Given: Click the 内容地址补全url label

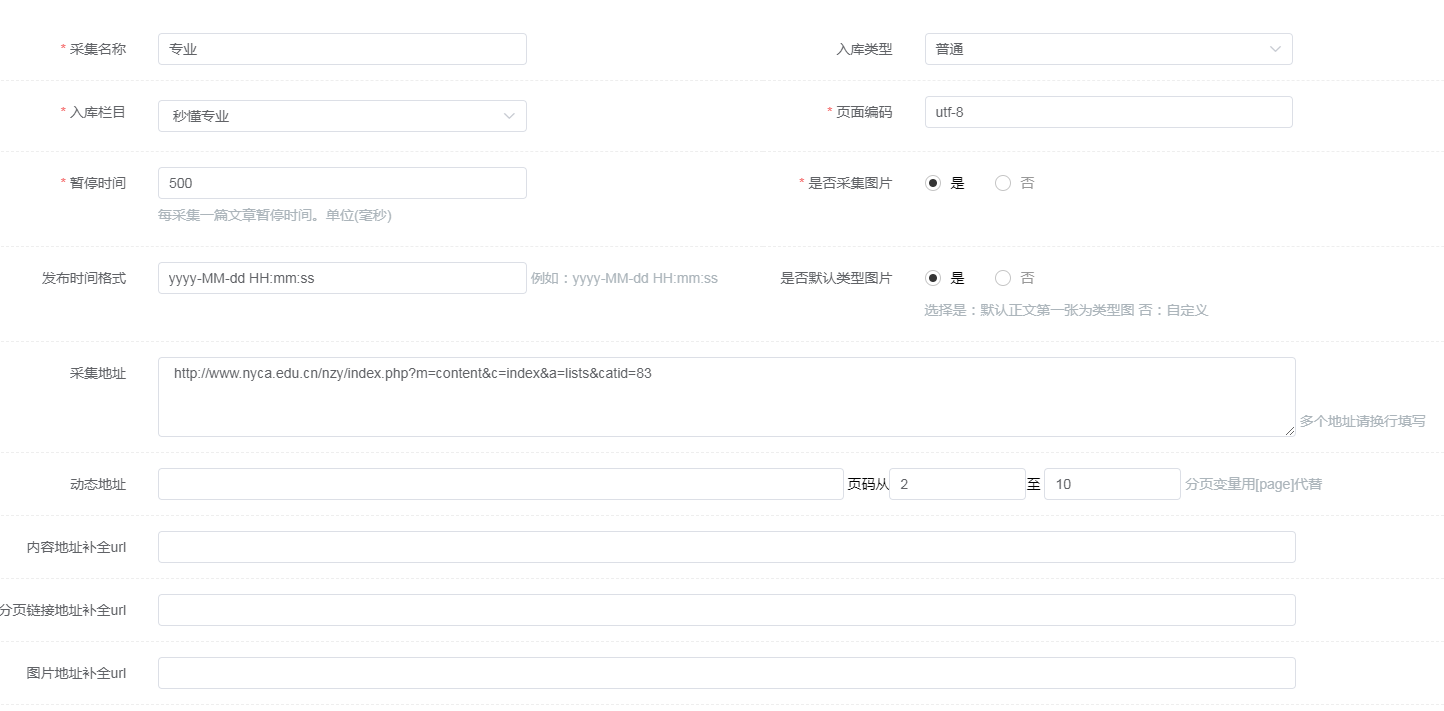Looking at the screenshot, I should (76, 547).
